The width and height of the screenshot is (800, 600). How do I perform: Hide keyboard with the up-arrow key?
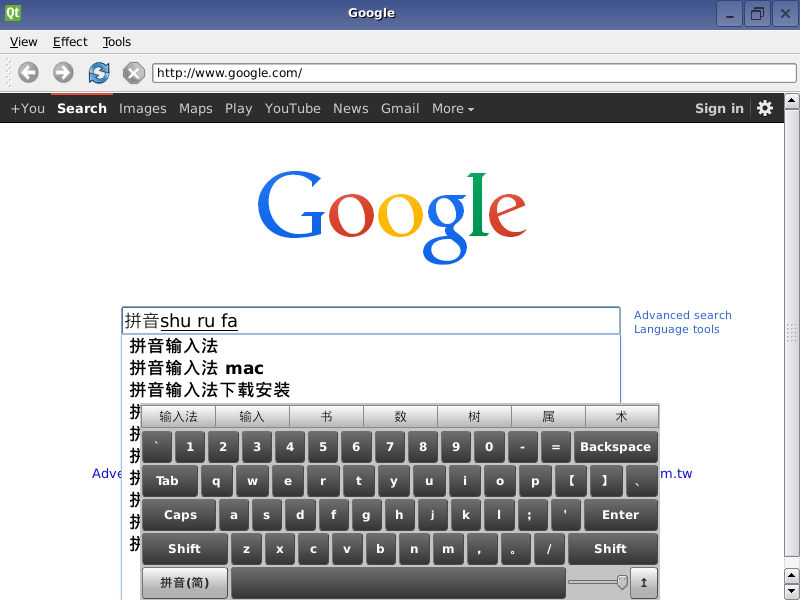tap(644, 582)
